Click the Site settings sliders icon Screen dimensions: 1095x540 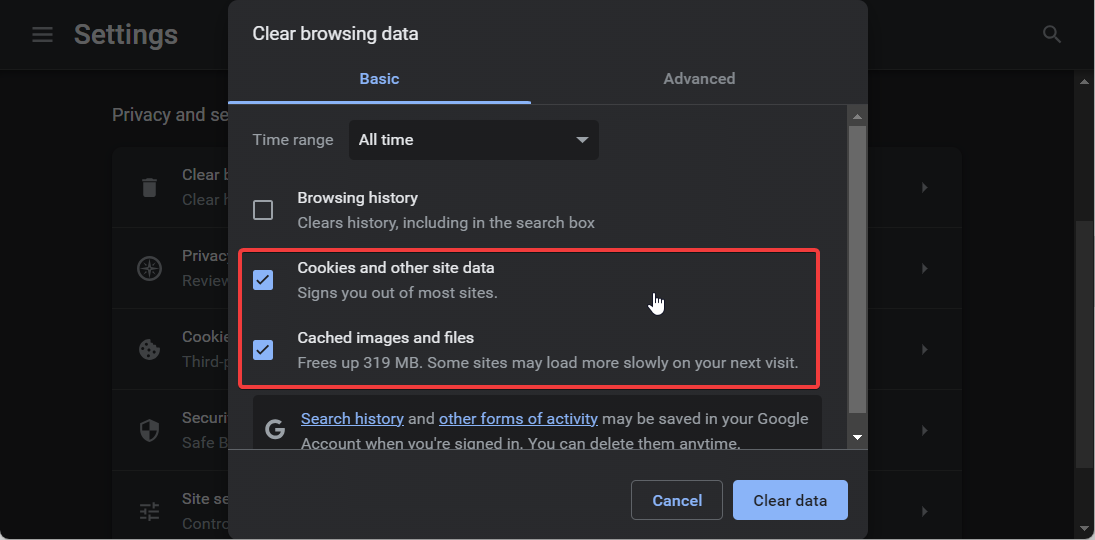(149, 511)
